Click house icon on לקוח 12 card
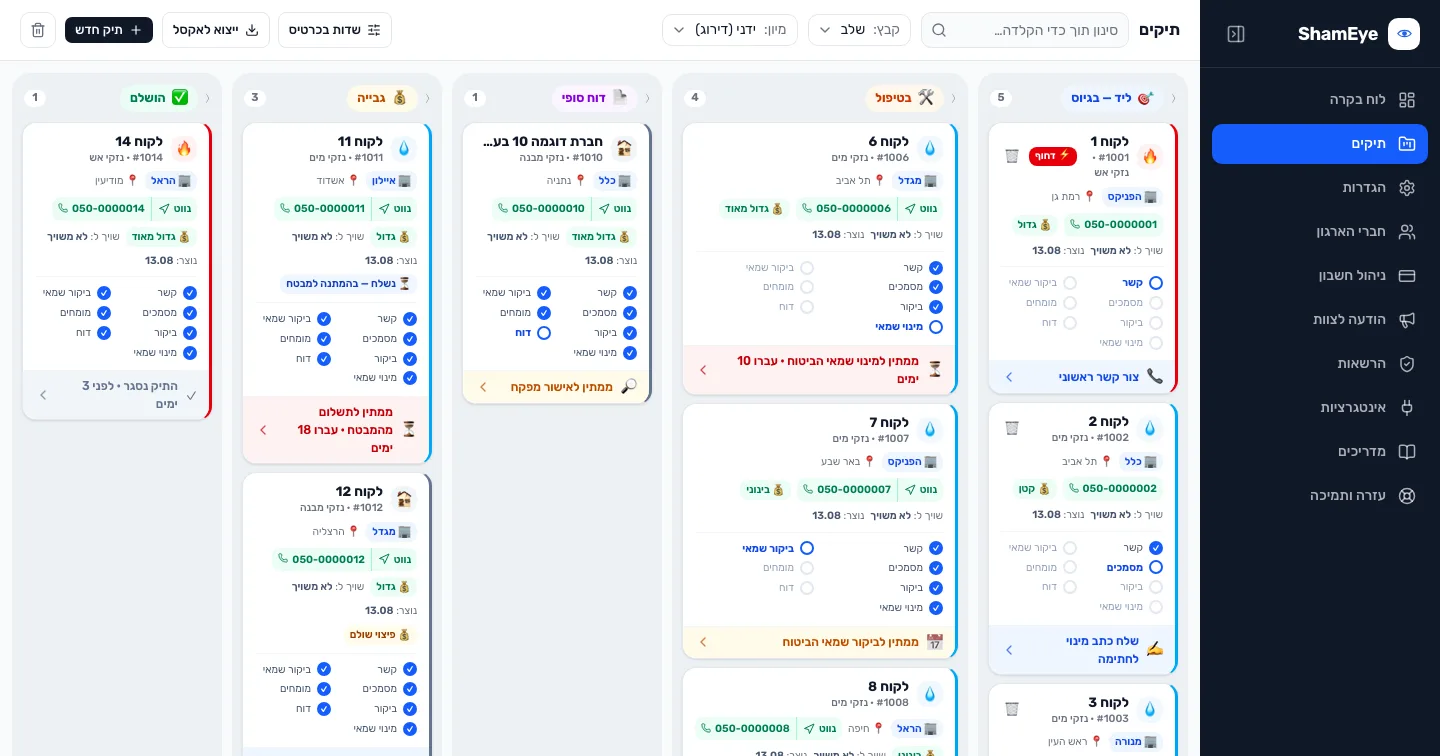The width and height of the screenshot is (1440, 756). tap(404, 499)
